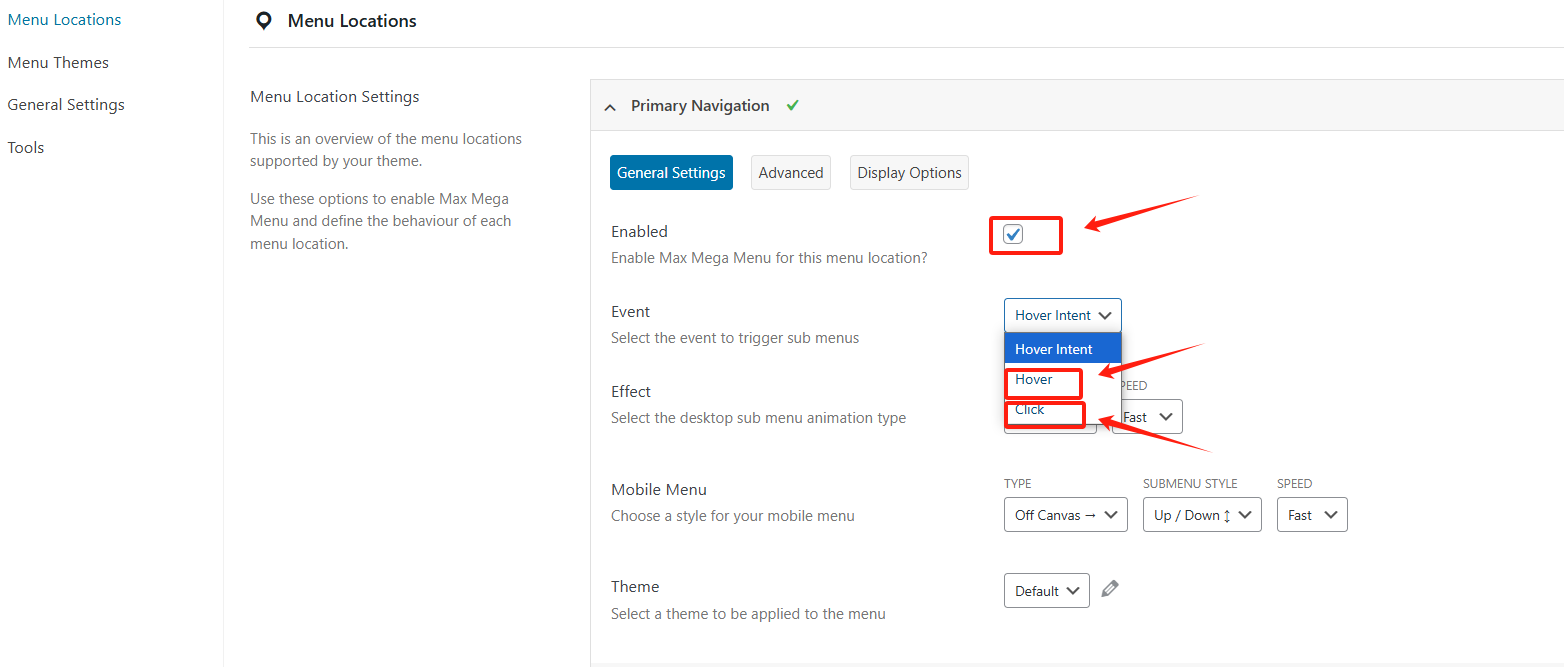Click the pencil icon to edit theme
1564x667 pixels.
[1109, 589]
